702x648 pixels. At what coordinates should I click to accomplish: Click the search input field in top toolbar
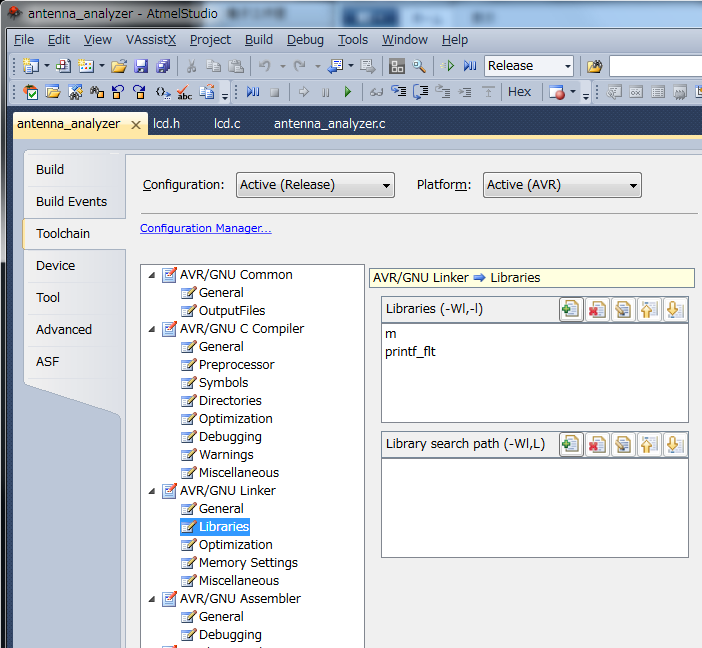pyautogui.click(x=655, y=66)
